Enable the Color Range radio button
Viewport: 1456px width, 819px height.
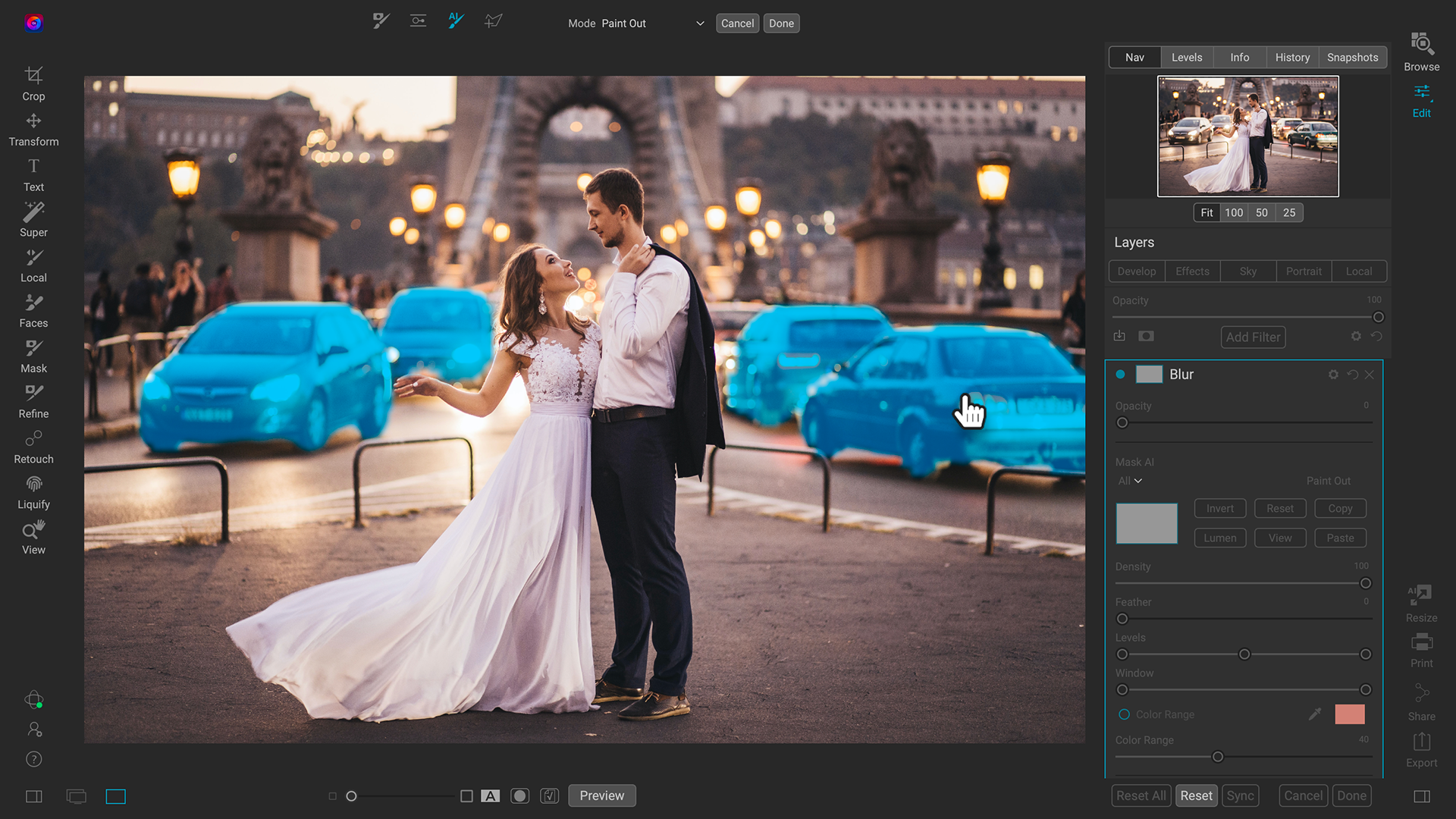tap(1124, 714)
